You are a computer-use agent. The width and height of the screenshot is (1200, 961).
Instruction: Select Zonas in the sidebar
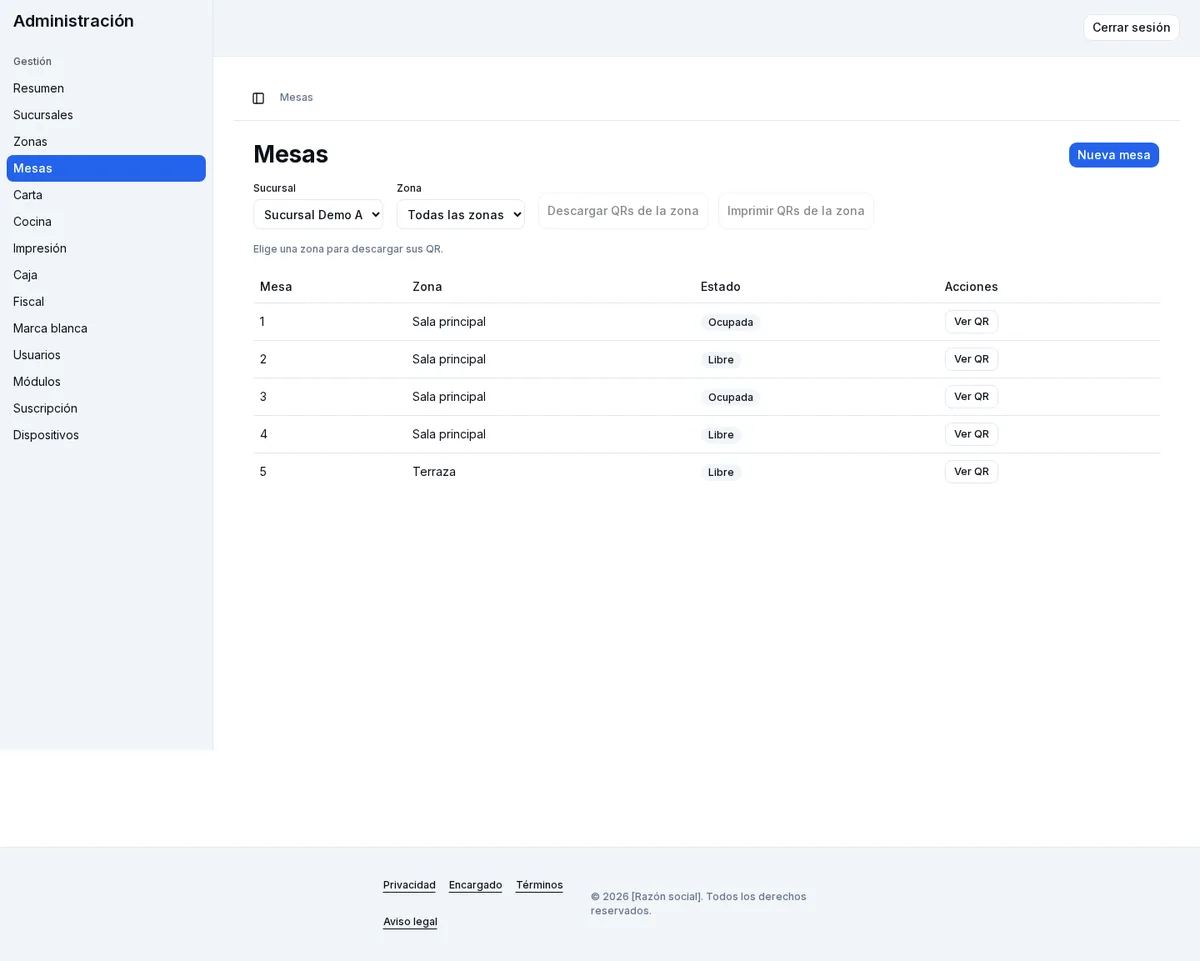coord(106,142)
